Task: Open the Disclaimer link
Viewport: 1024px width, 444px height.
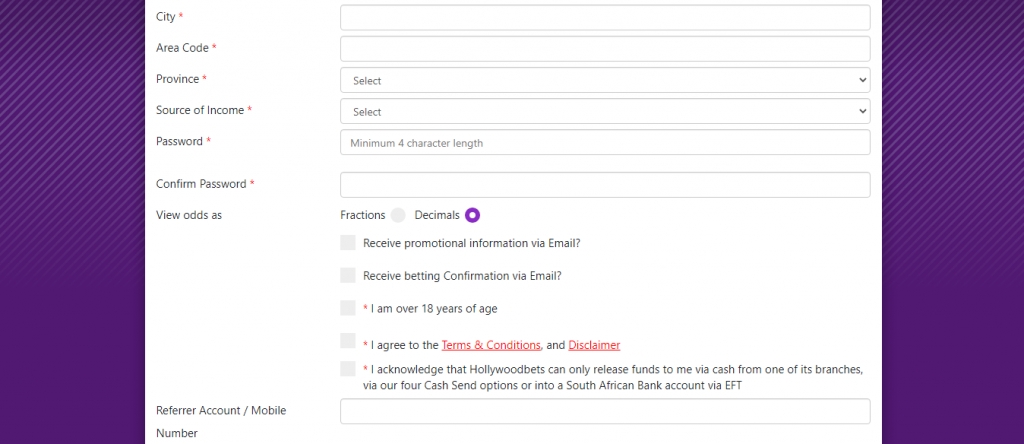Action: point(594,345)
